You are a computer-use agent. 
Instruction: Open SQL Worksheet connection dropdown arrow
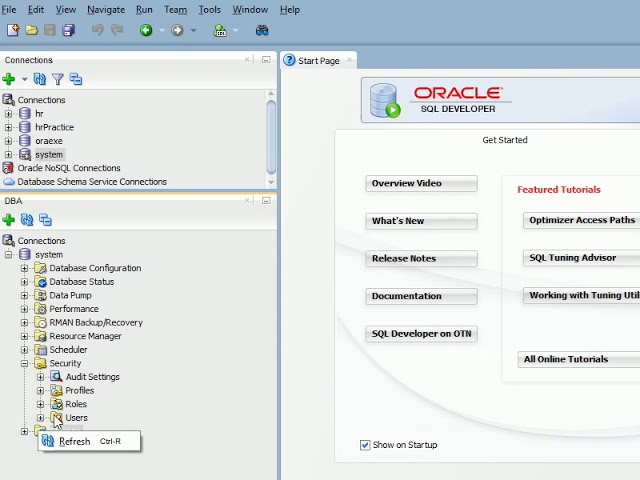pyautogui.click(x=236, y=30)
